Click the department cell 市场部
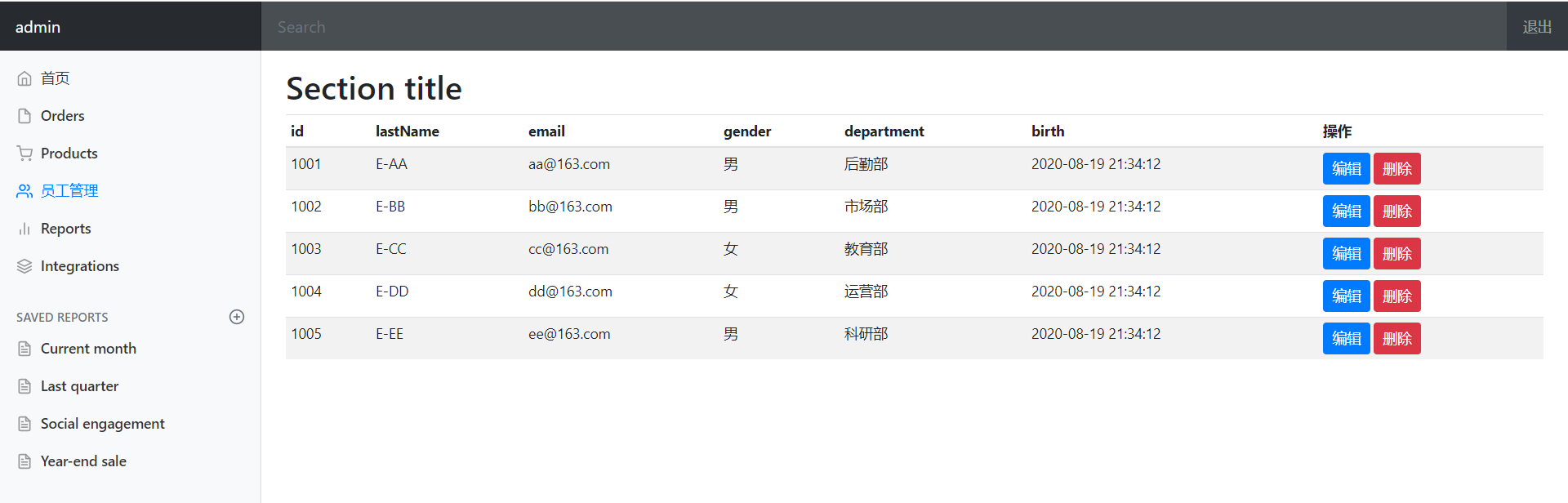 click(866, 207)
